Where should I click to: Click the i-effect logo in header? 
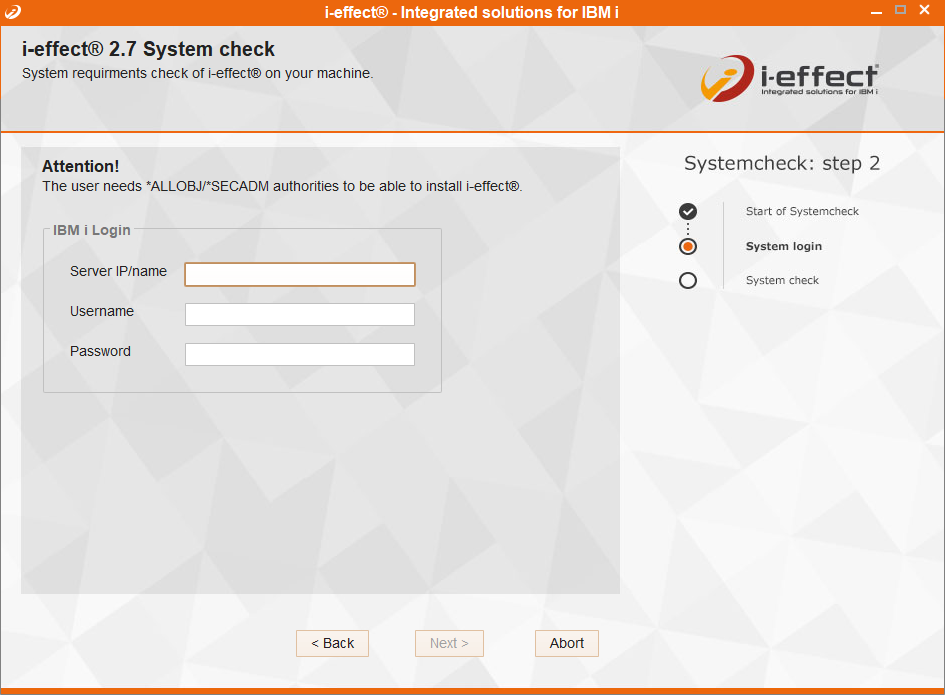789,78
